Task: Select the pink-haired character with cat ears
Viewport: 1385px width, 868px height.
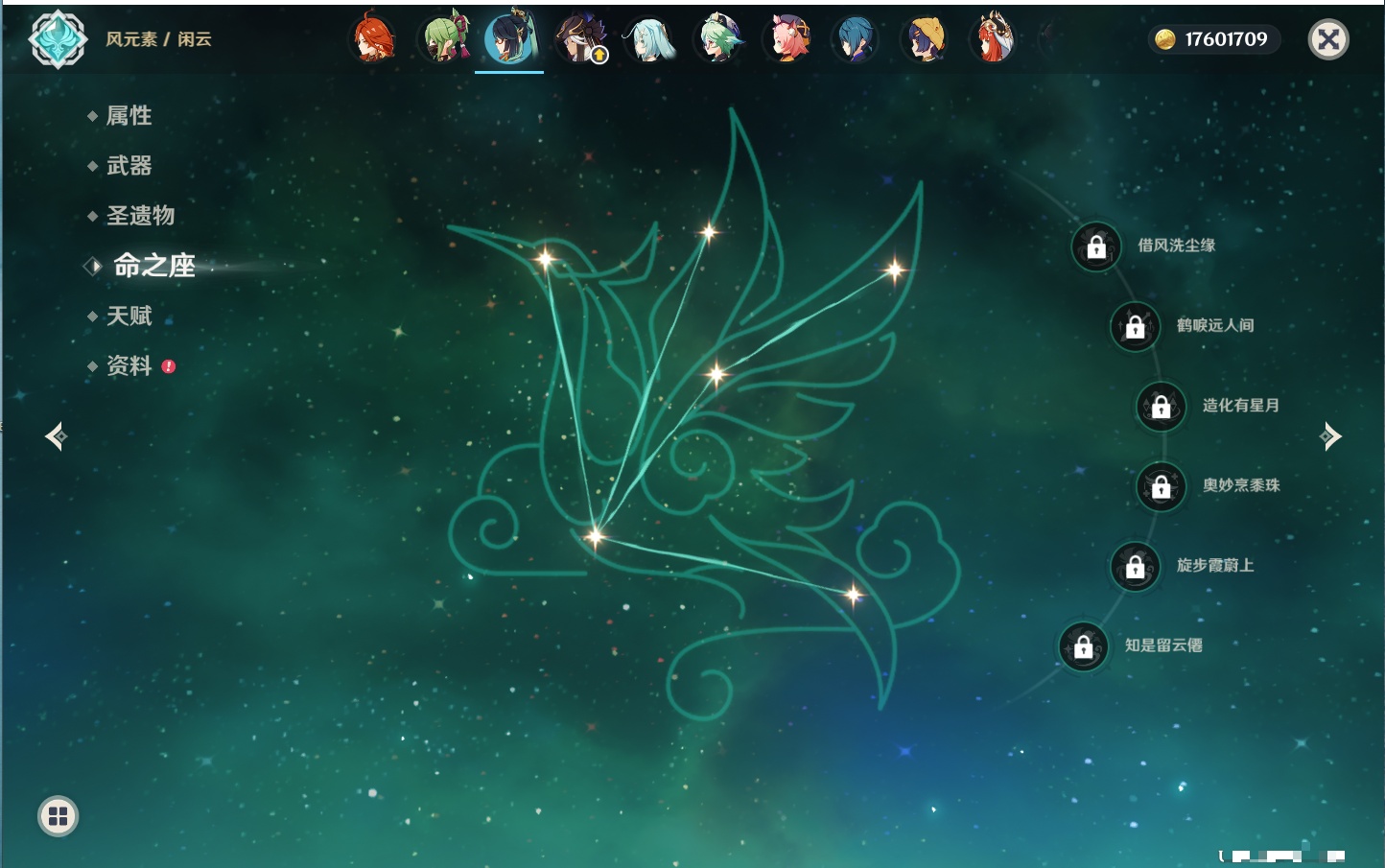Action: pos(787,40)
